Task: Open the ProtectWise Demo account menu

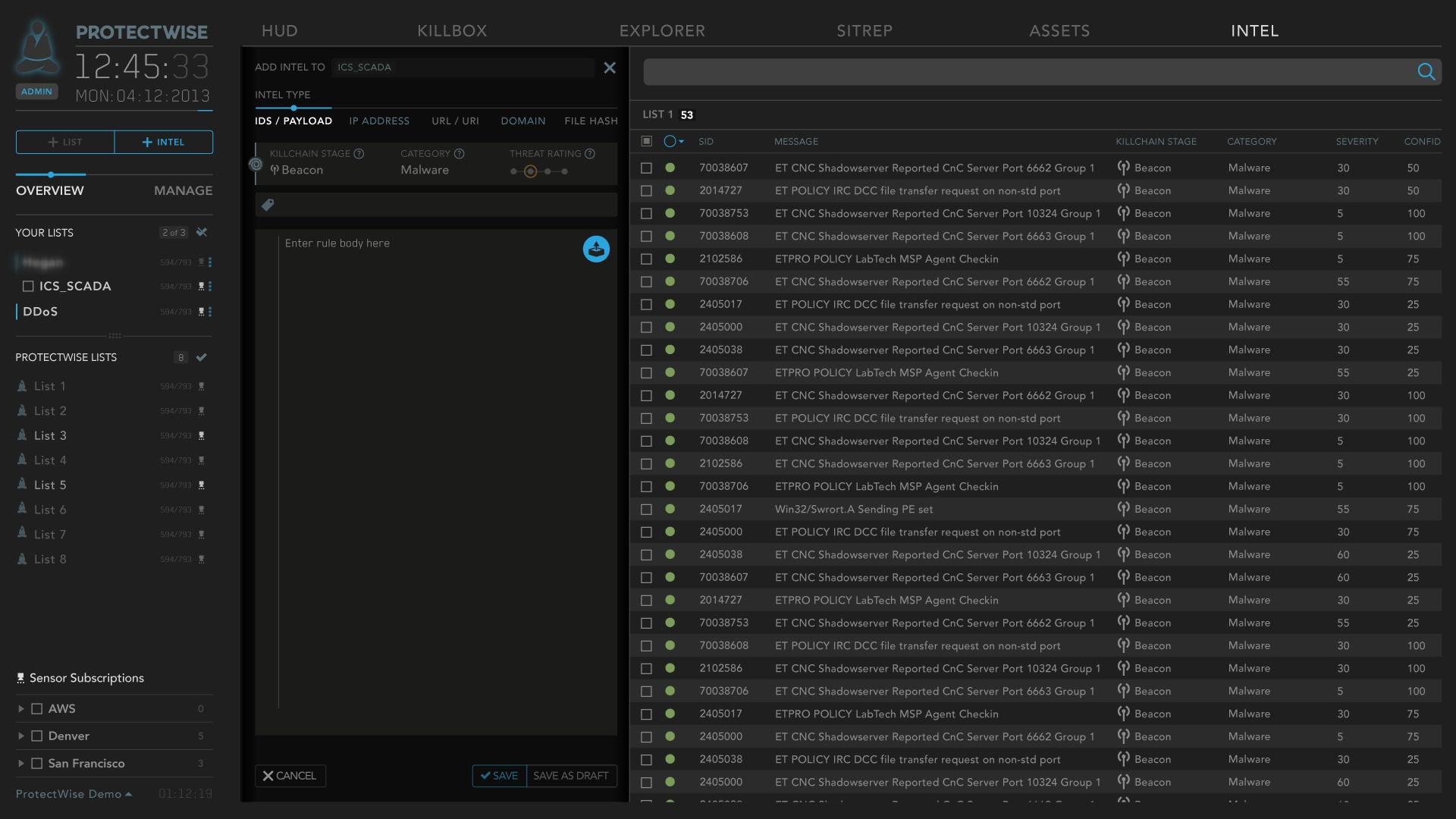Action: tap(74, 794)
